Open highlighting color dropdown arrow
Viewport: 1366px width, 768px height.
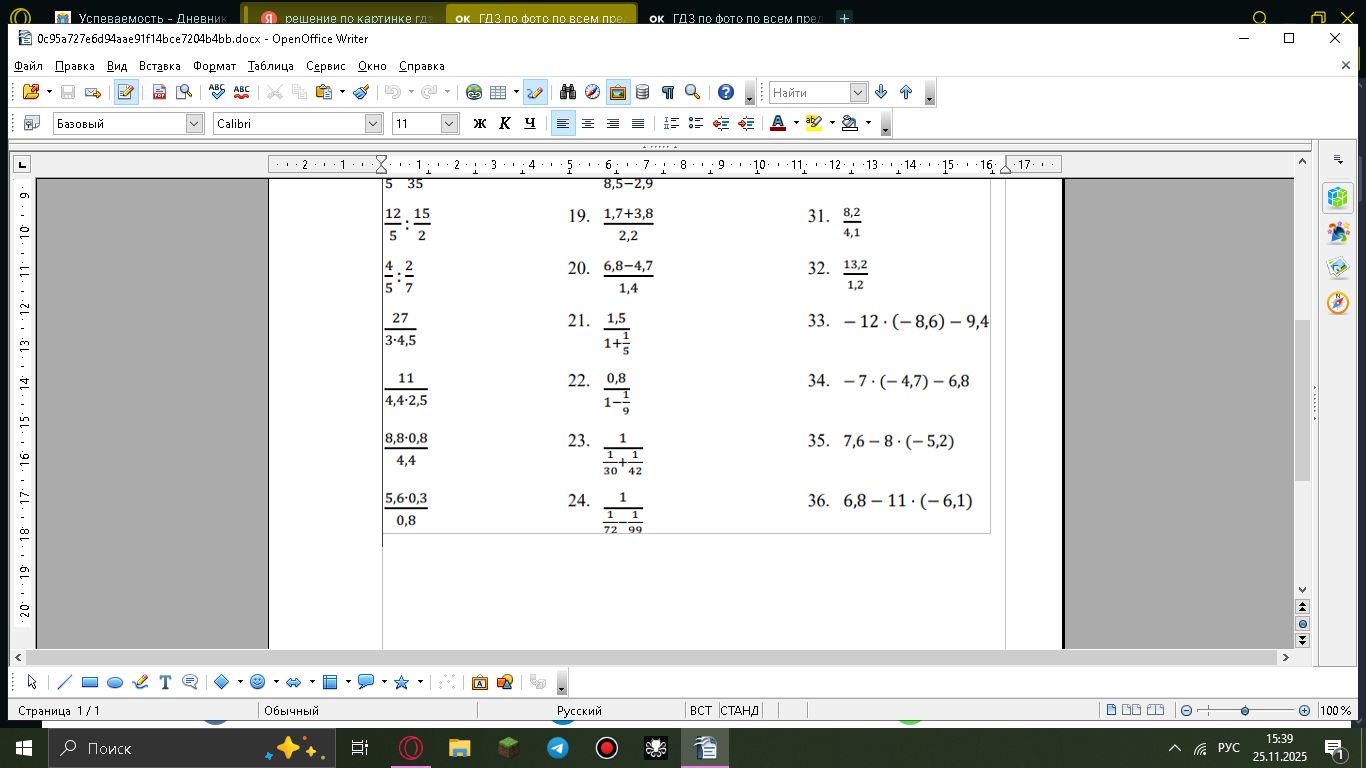pyautogui.click(x=832, y=123)
